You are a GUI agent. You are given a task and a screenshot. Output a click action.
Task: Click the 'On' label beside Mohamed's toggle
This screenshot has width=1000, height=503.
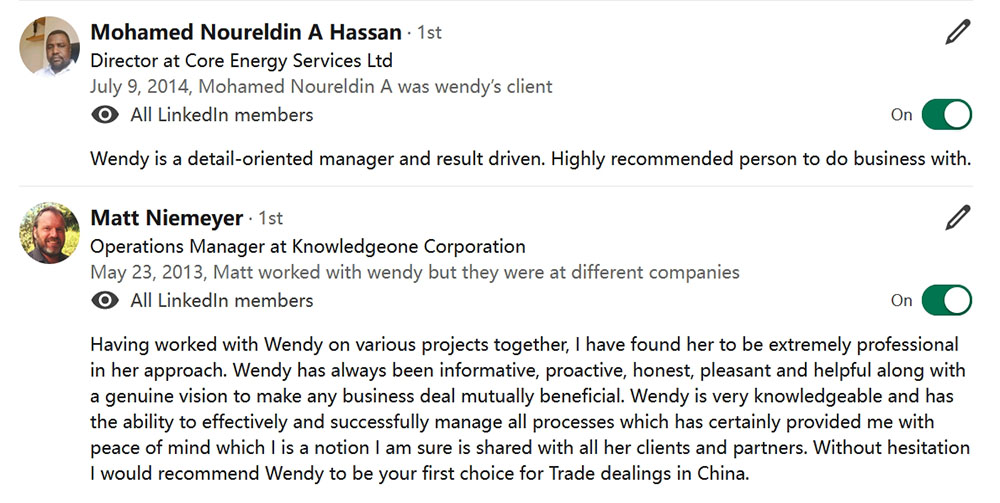point(902,115)
